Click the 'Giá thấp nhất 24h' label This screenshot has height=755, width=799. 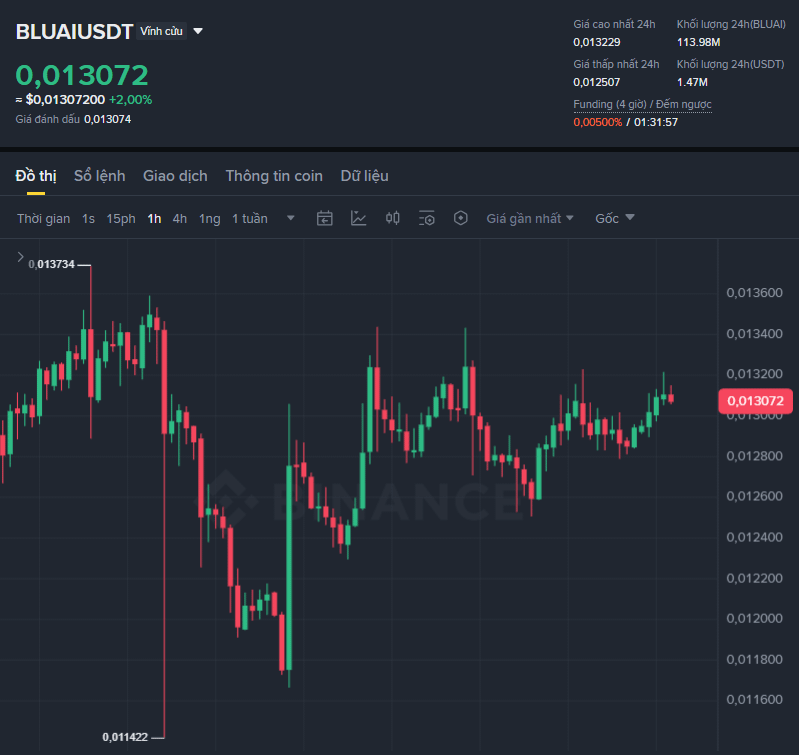pos(616,64)
